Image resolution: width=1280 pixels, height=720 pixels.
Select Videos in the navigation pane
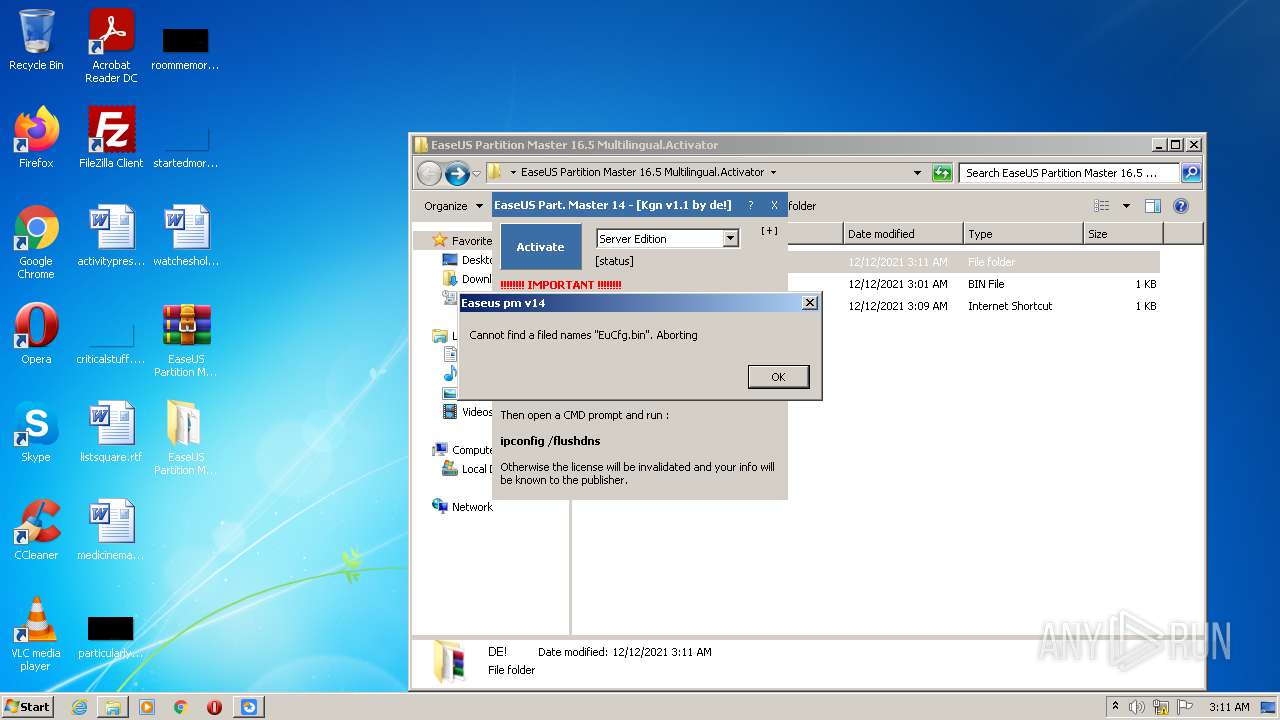tap(477, 412)
